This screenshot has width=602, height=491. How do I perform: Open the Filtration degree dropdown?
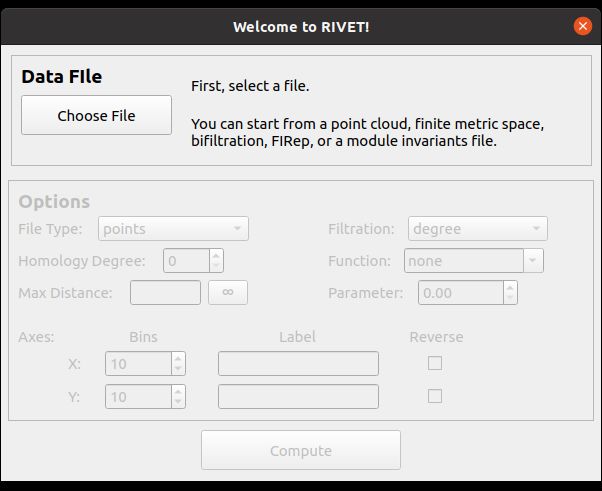tap(478, 229)
